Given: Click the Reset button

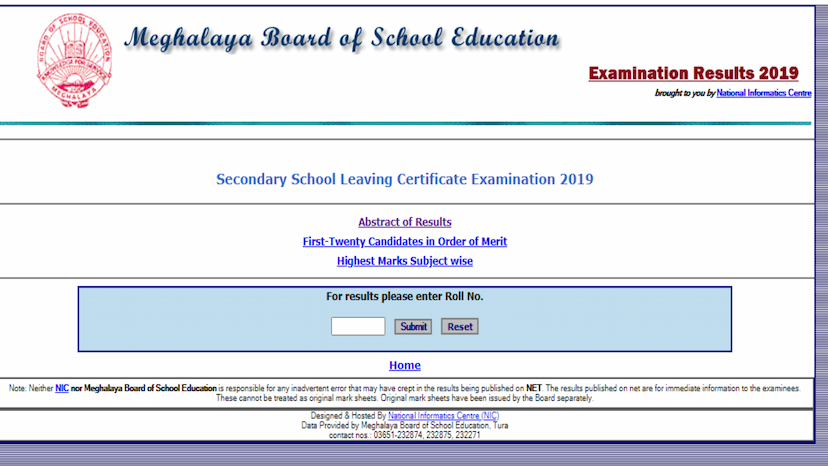Looking at the screenshot, I should (460, 327).
